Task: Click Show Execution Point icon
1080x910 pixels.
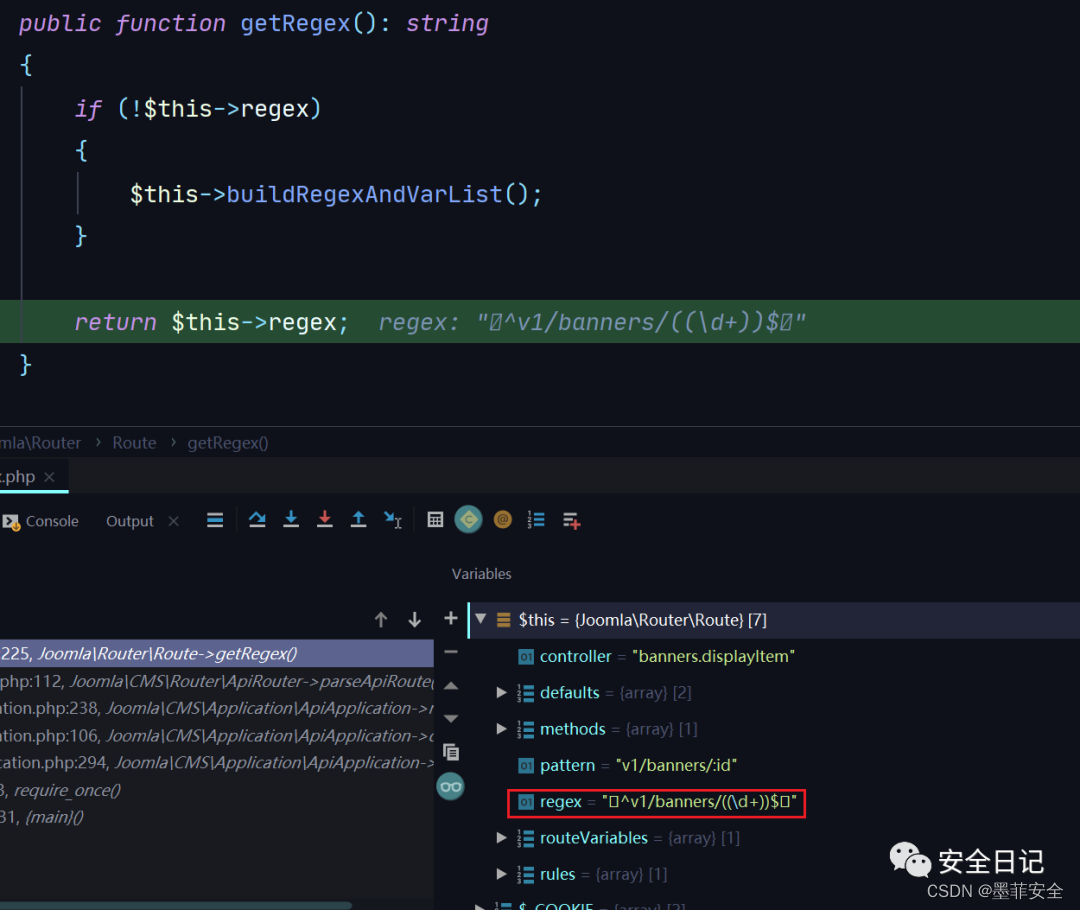Action: [257, 520]
